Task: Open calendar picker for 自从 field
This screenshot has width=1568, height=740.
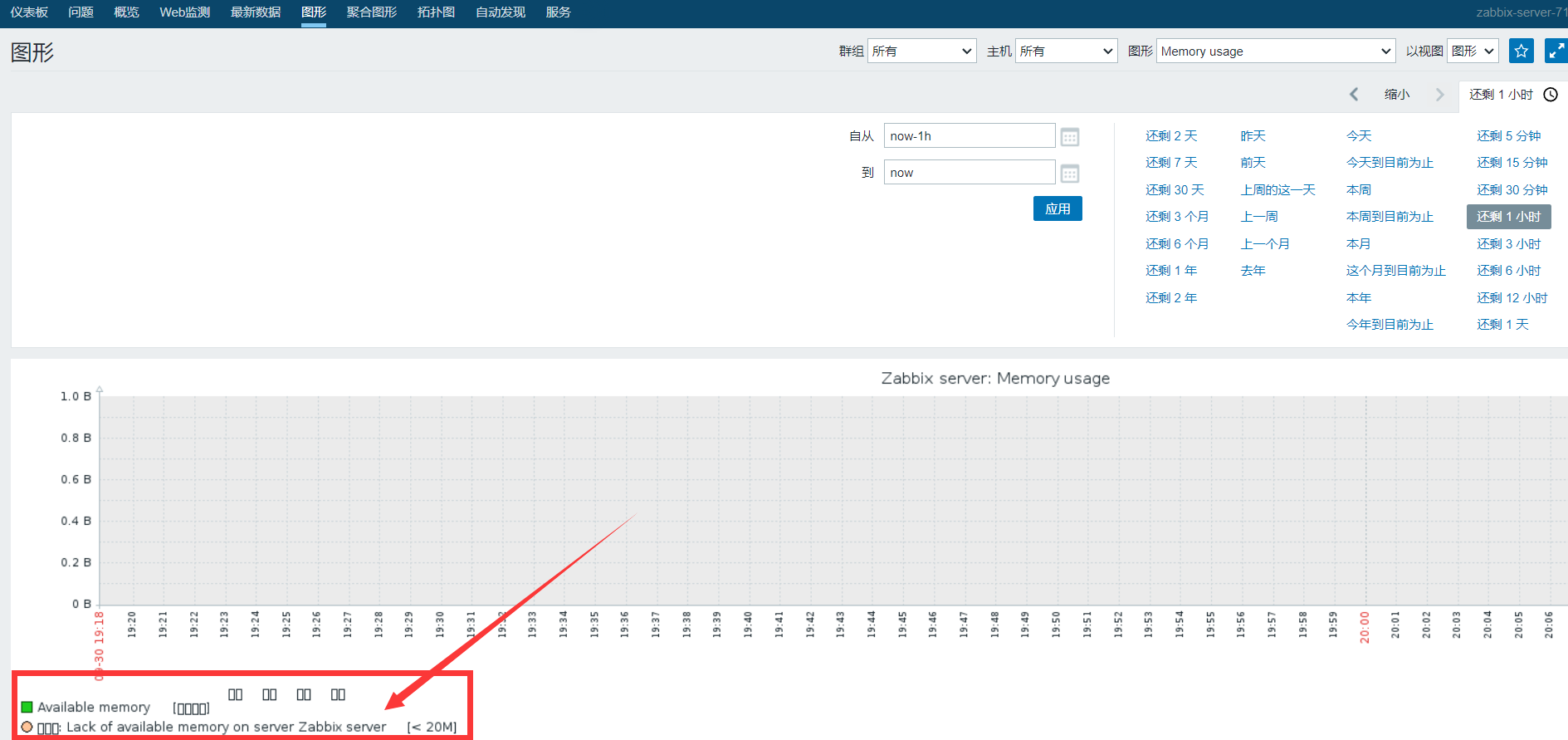Action: point(1070,137)
